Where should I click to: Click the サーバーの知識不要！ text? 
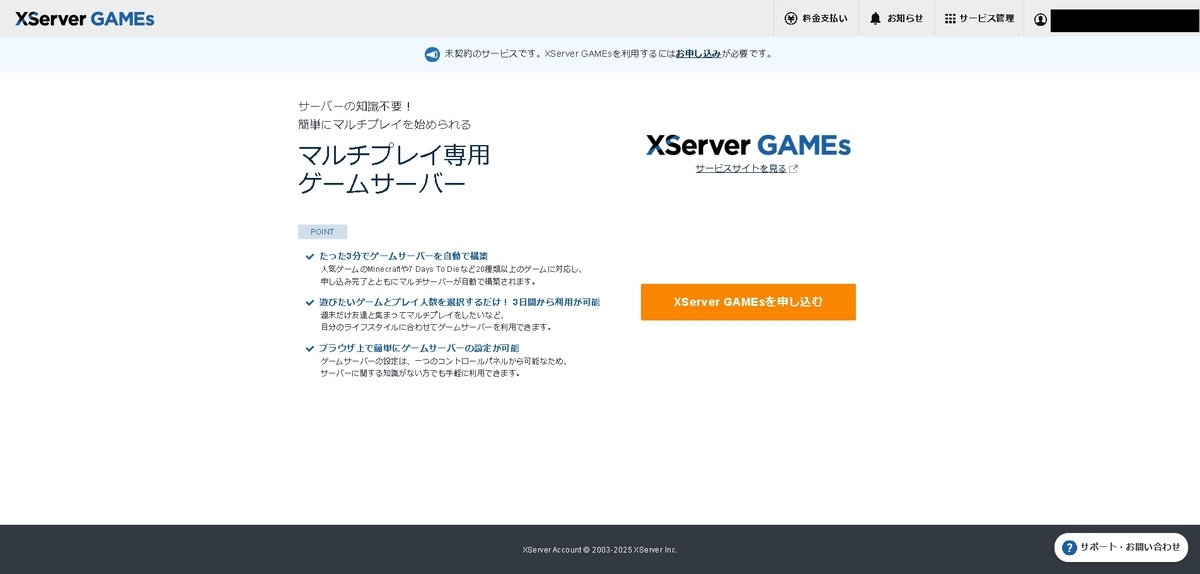click(356, 106)
